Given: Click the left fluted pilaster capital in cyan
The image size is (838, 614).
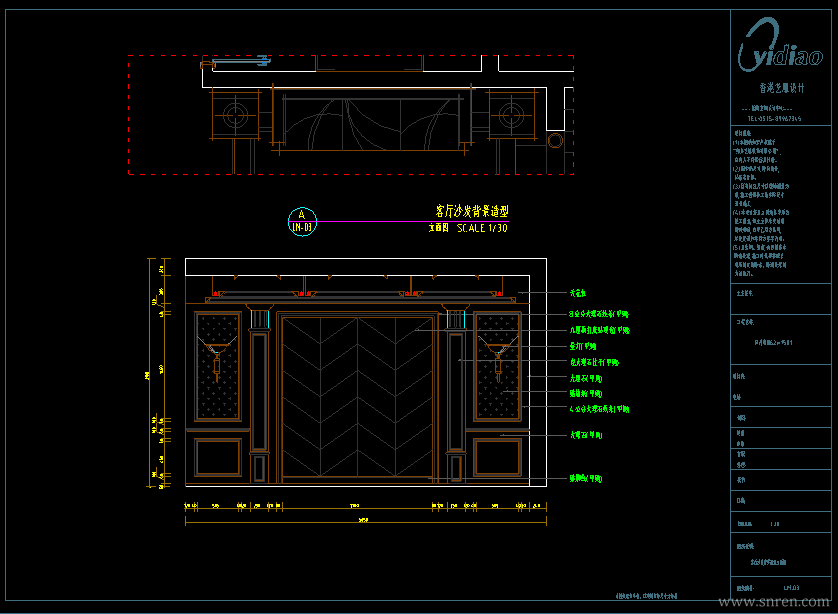Looking at the screenshot, I should [x=260, y=319].
